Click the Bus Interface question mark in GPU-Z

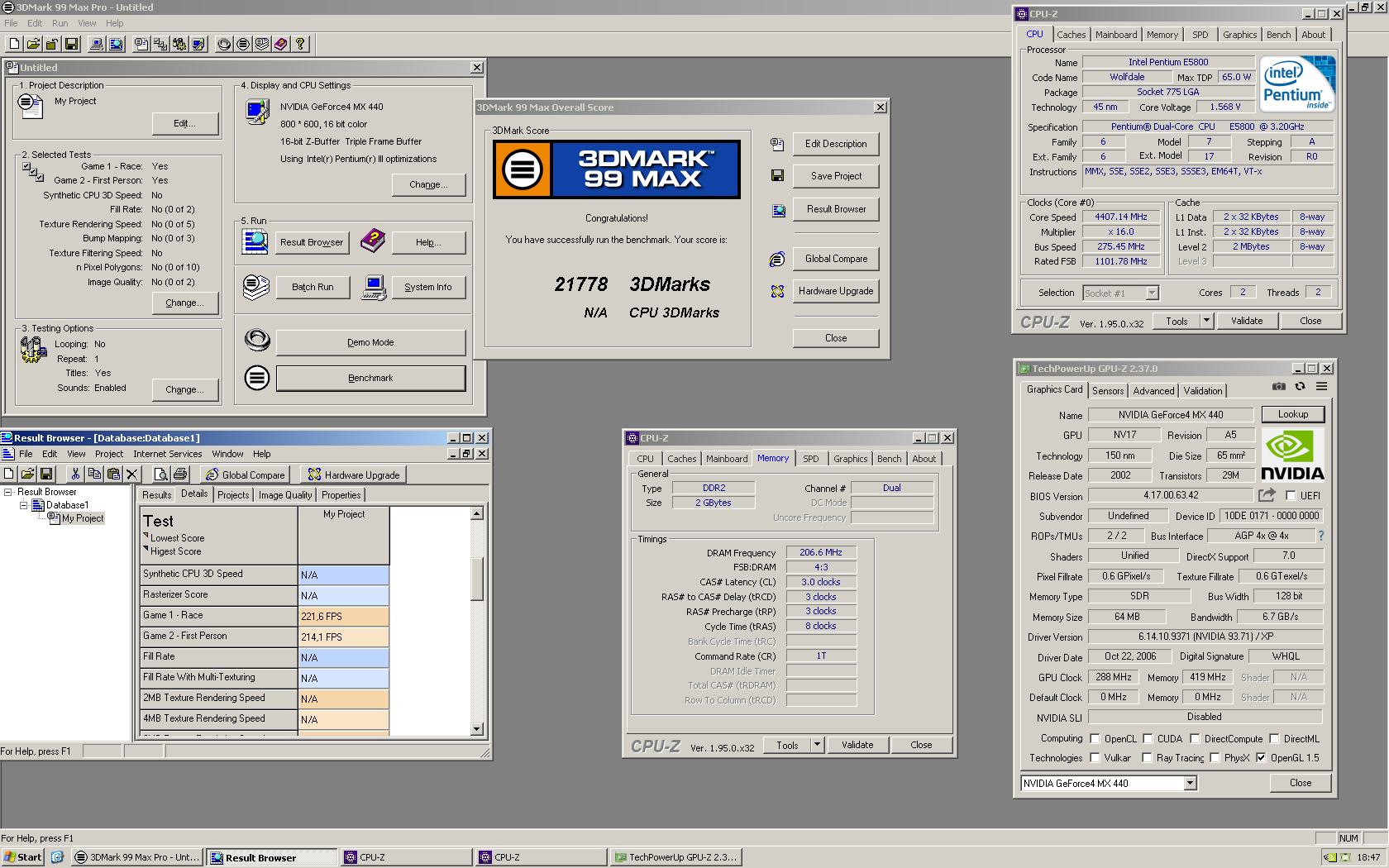coord(1320,536)
